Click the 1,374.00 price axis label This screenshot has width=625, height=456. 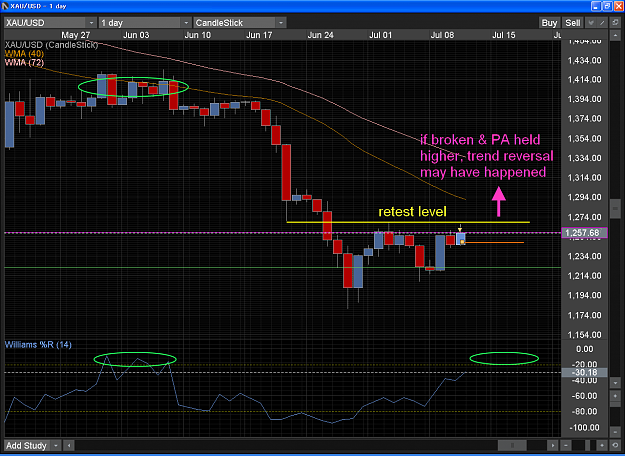pos(585,119)
